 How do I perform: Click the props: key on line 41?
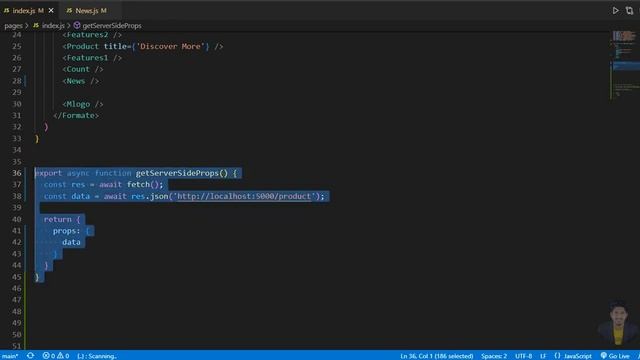pos(67,231)
